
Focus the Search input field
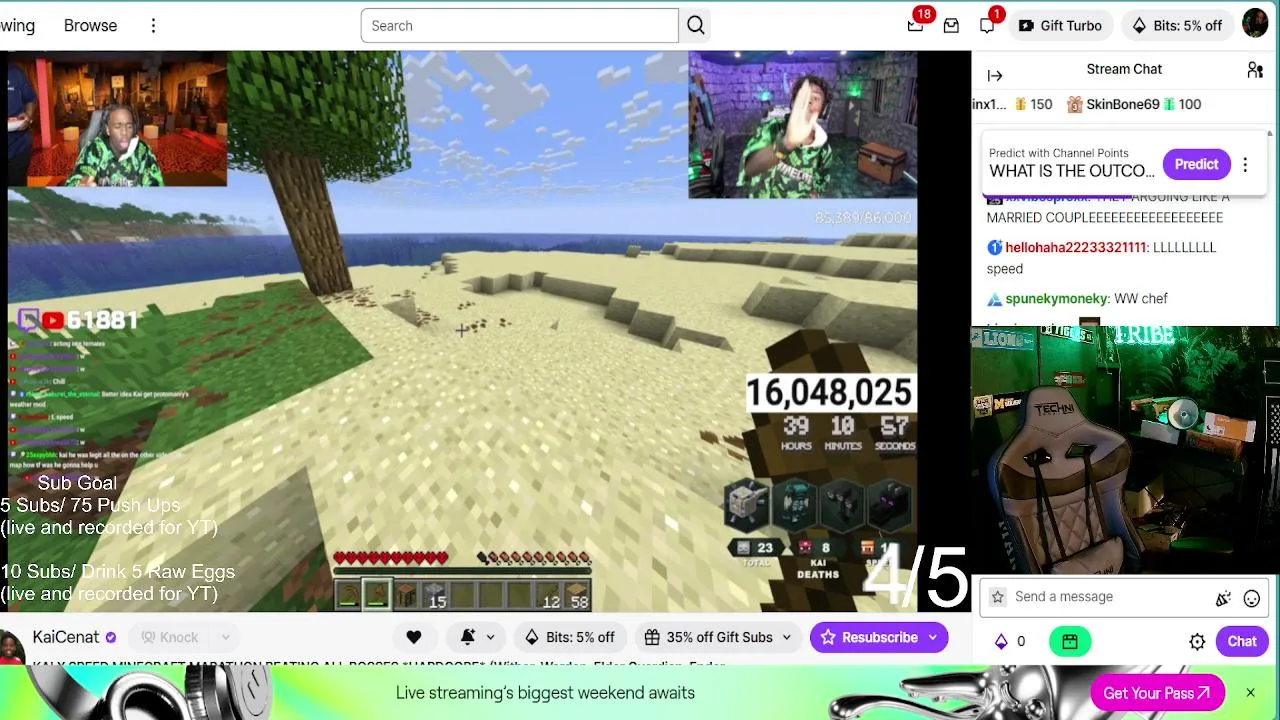tap(520, 26)
